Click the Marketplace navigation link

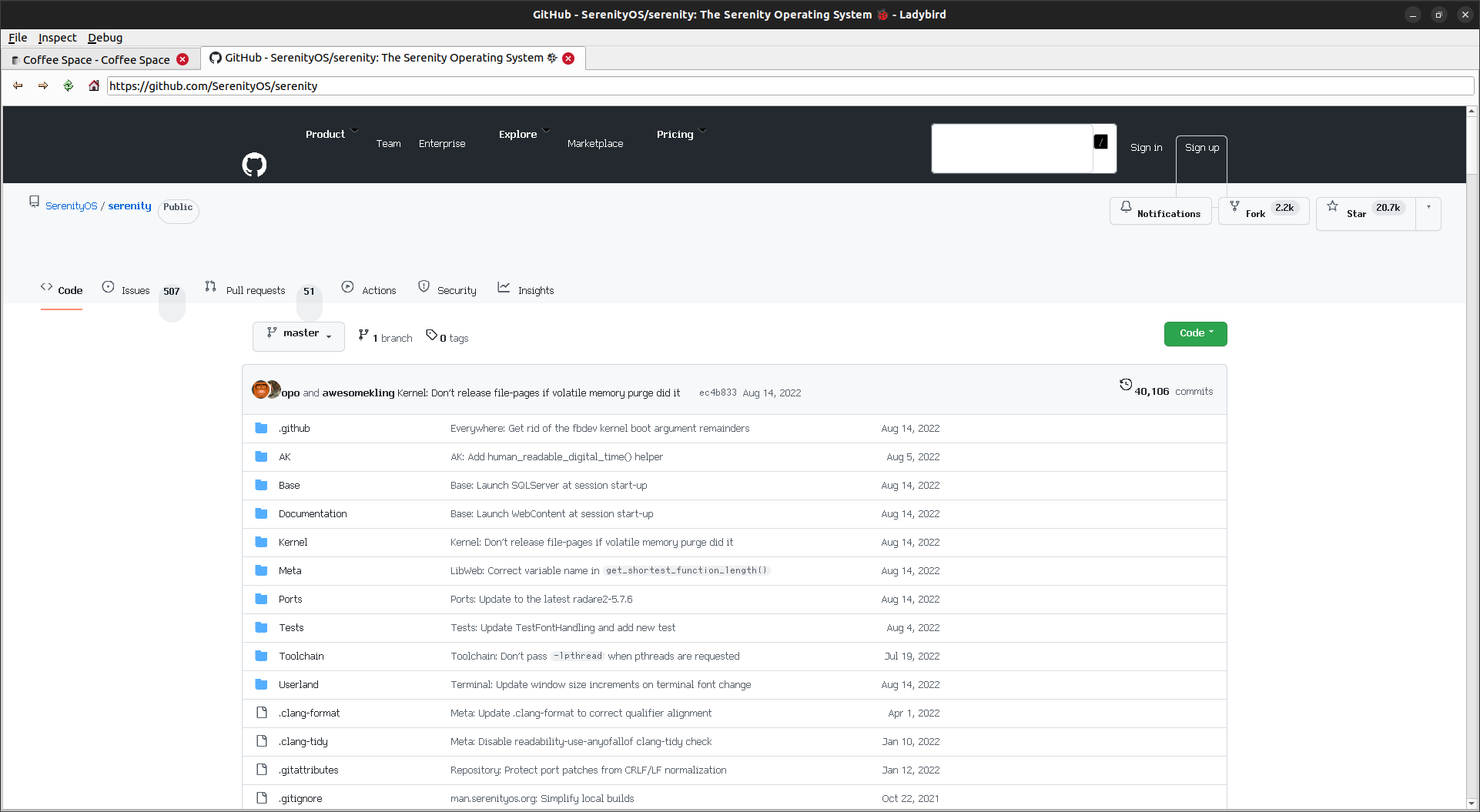pos(595,143)
